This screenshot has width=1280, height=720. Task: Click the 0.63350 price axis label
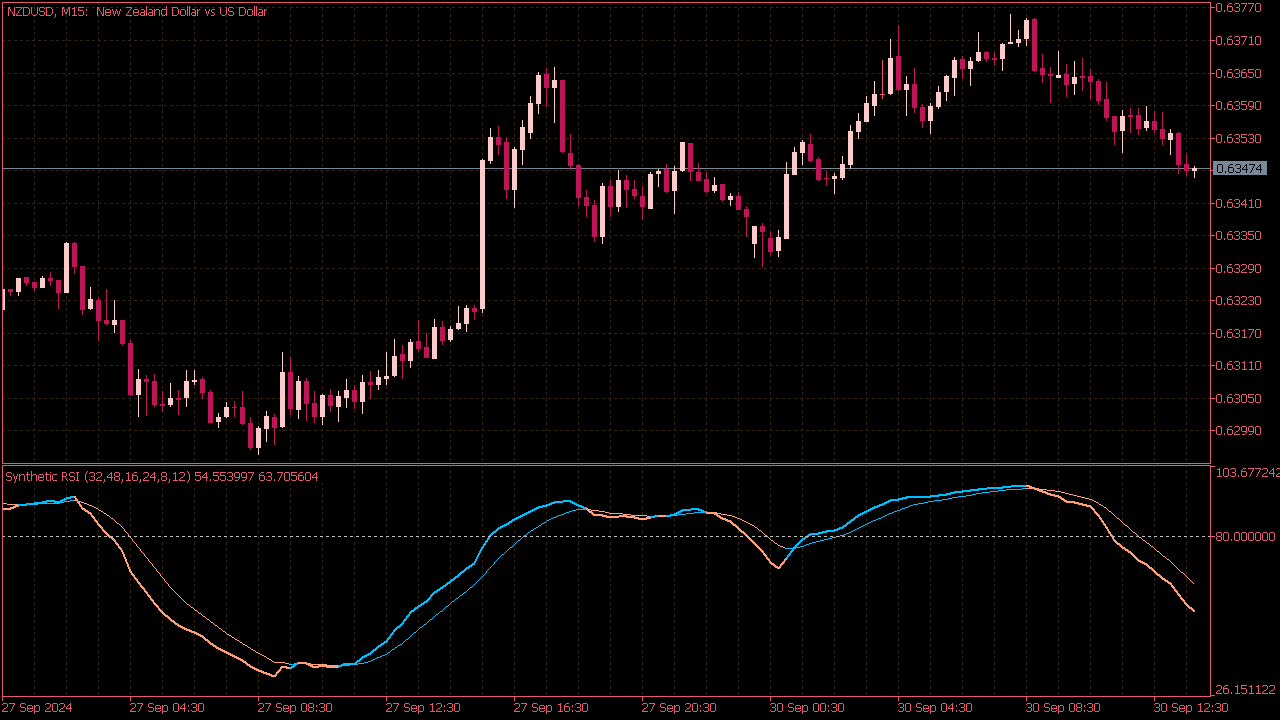coord(1238,236)
